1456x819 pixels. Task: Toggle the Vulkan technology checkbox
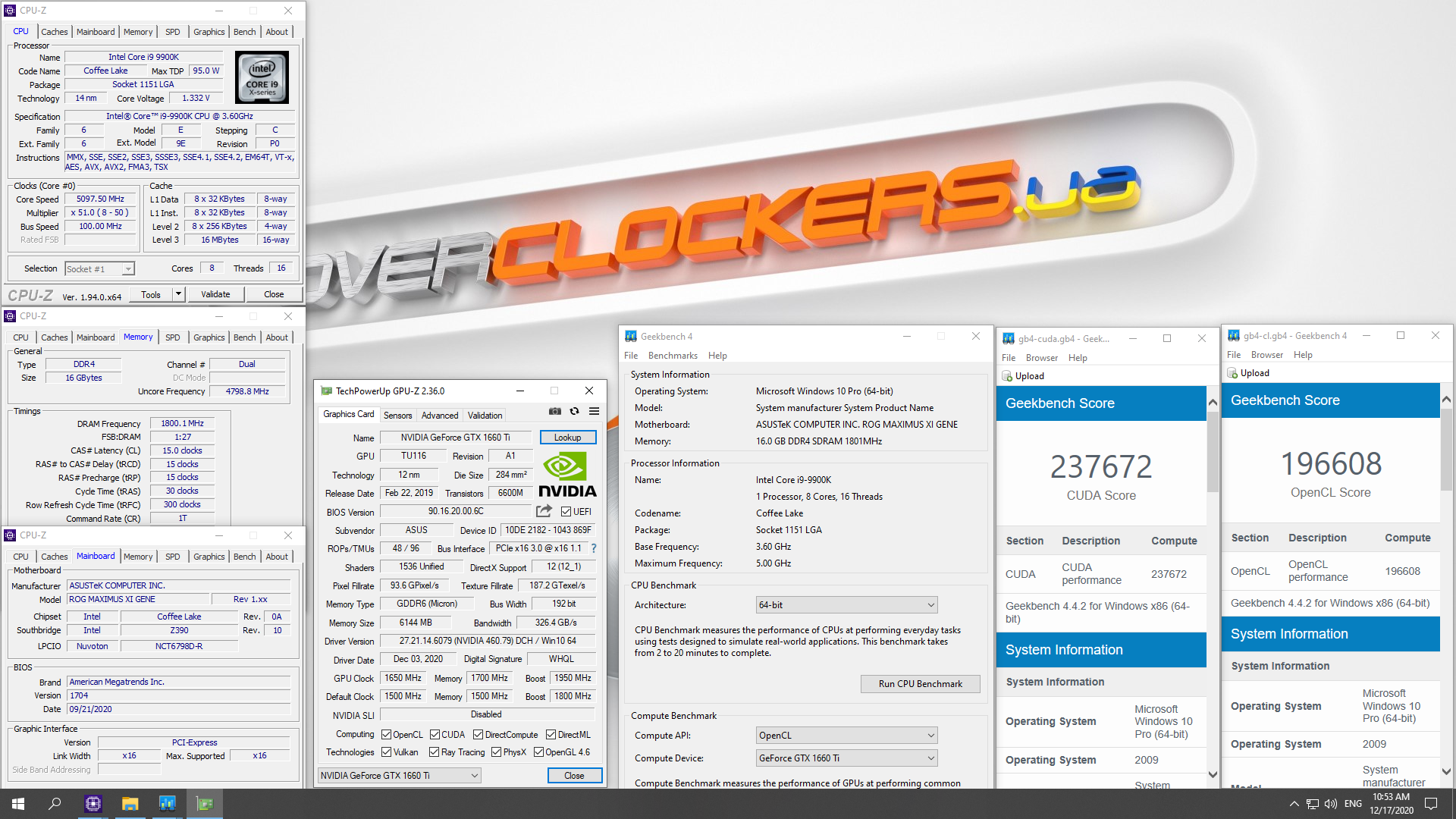[386, 752]
